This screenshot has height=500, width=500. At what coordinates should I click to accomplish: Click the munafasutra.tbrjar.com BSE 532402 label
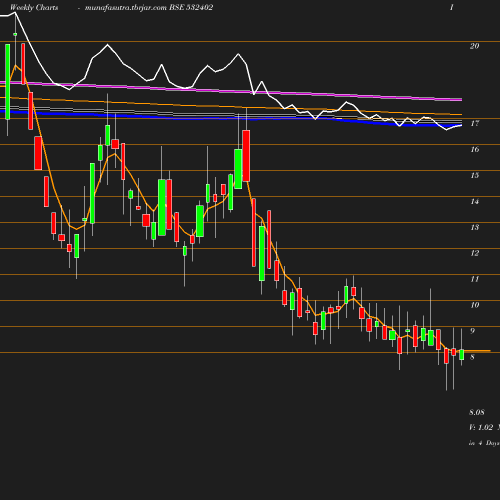pos(149,7)
